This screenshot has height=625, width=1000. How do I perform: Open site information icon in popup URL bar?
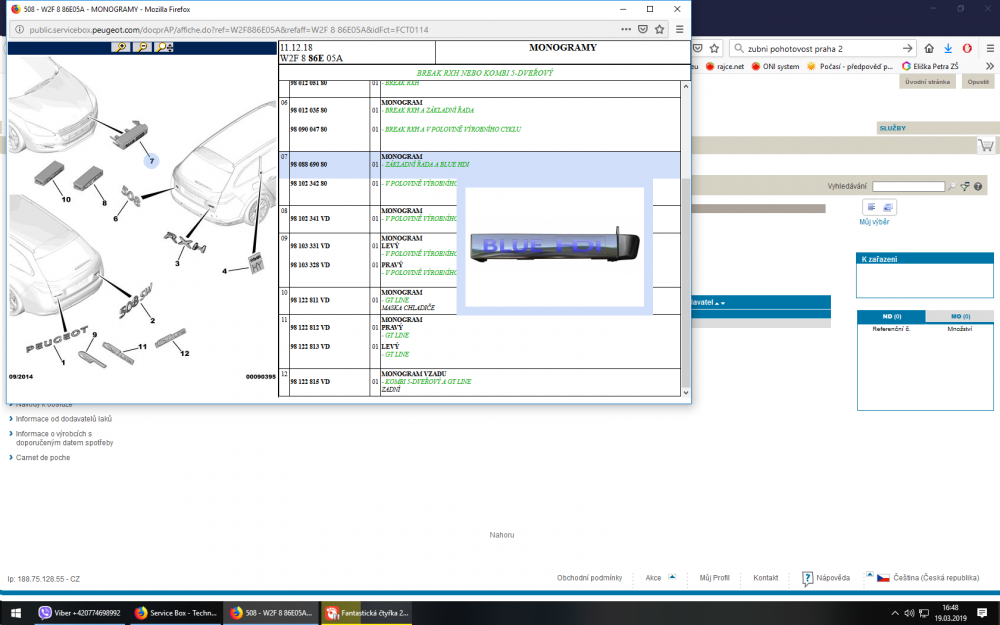click(x=19, y=29)
